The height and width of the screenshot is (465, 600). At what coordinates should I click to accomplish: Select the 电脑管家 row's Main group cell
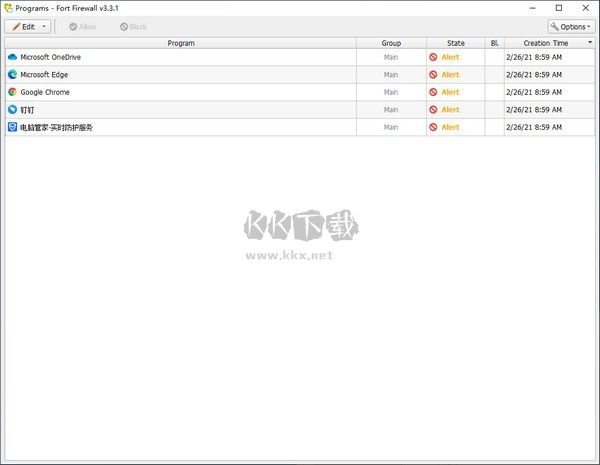tap(391, 127)
